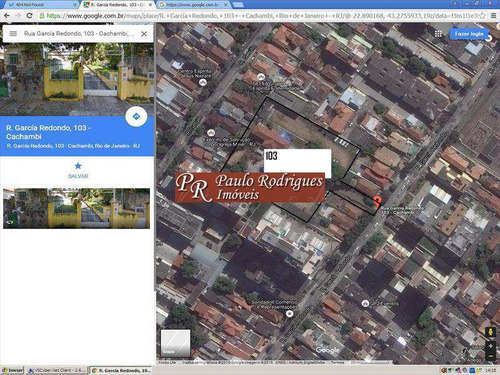Open VSCyber.net Client in the taskbar
Screen dimensions: 500x375
pyautogui.click(x=57, y=370)
